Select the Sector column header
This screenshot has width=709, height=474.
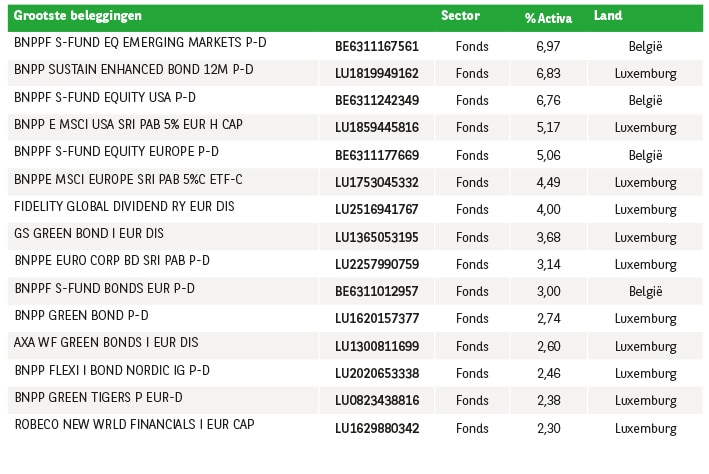tap(460, 16)
